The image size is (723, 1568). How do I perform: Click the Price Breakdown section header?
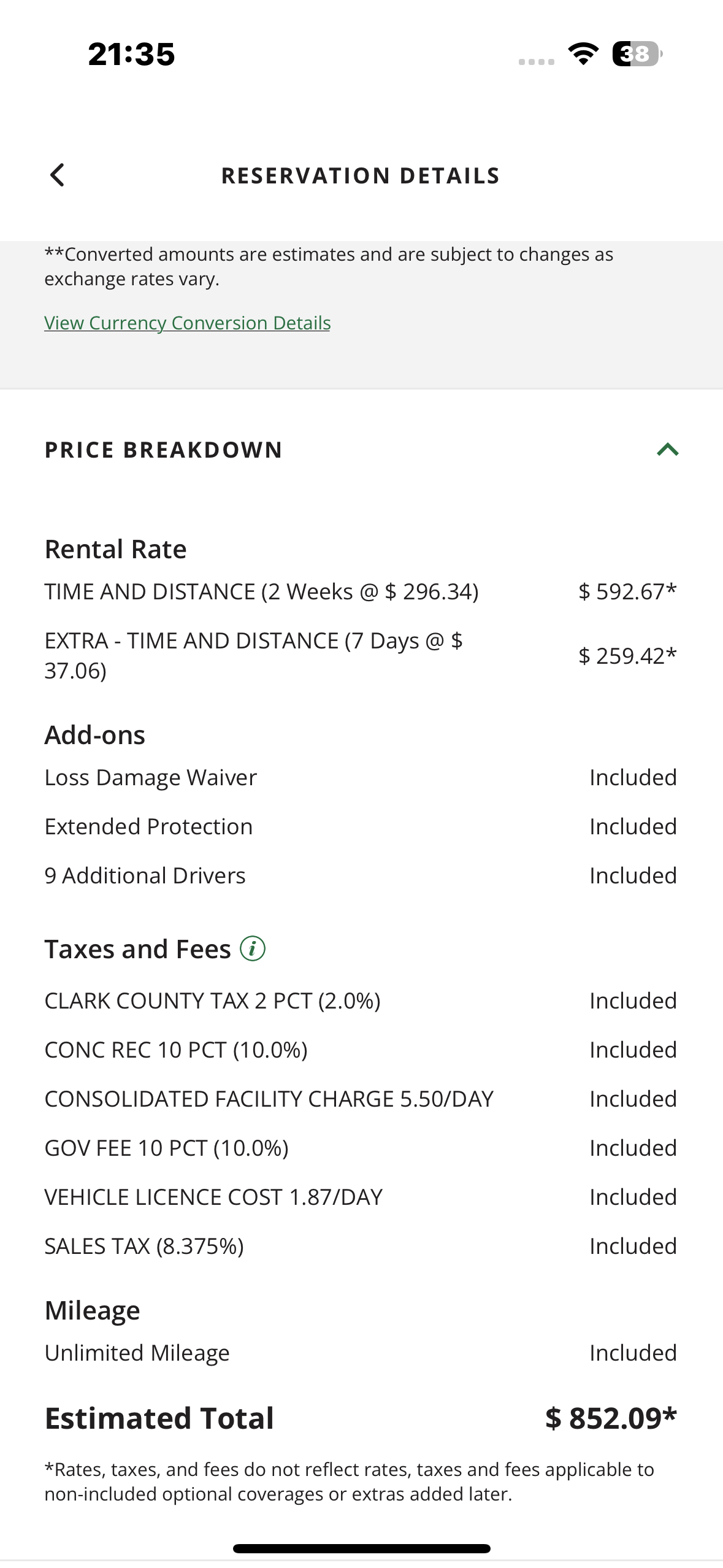click(164, 450)
